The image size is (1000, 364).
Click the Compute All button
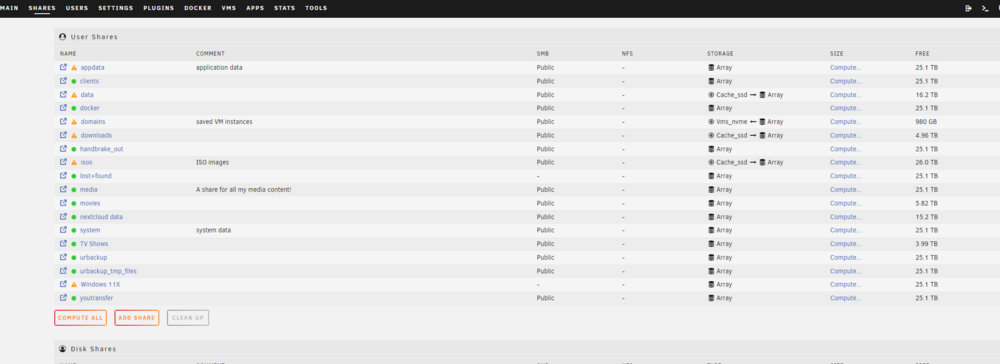pos(80,317)
